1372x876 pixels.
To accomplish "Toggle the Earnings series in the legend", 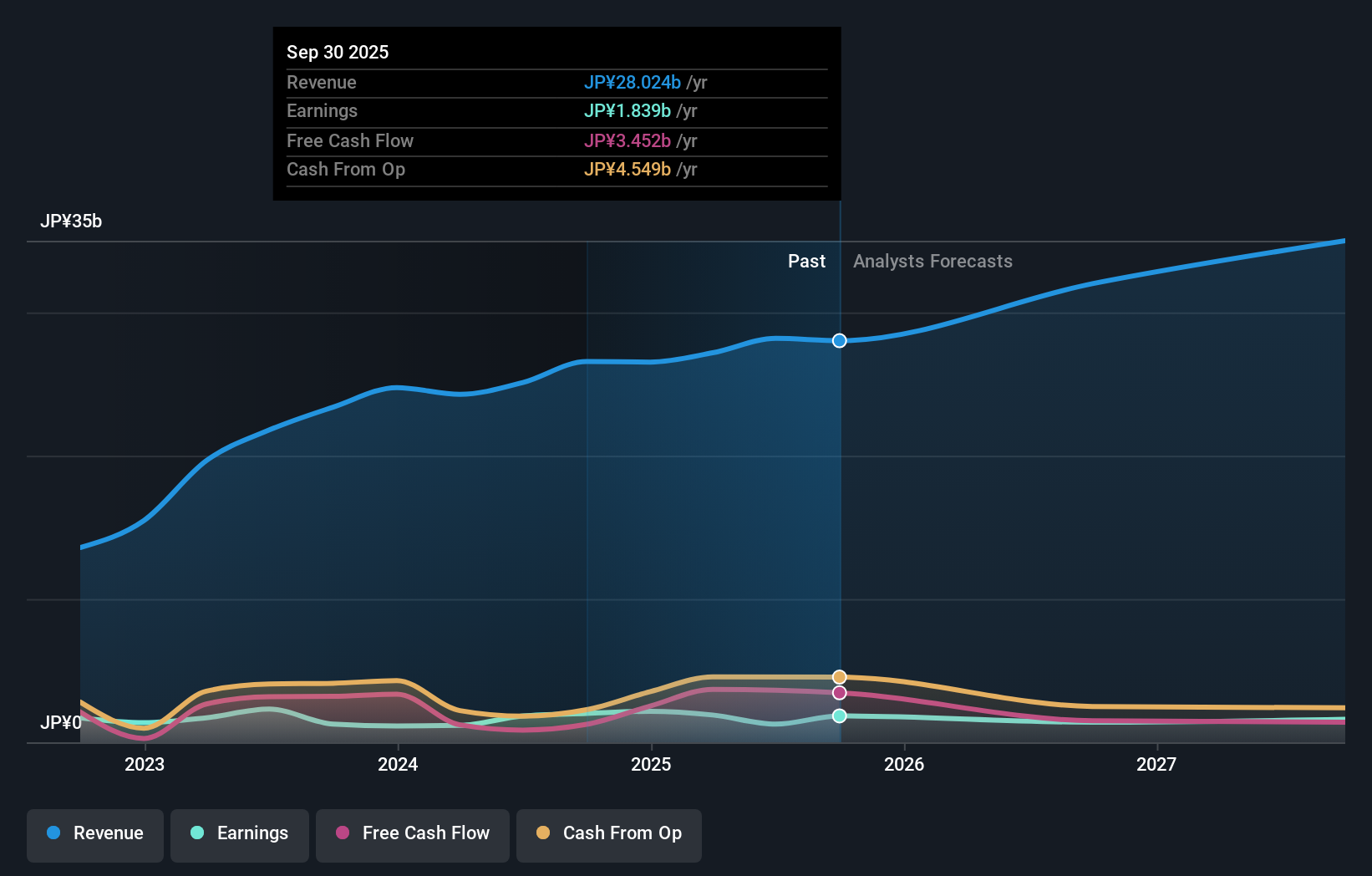I will (x=239, y=834).
